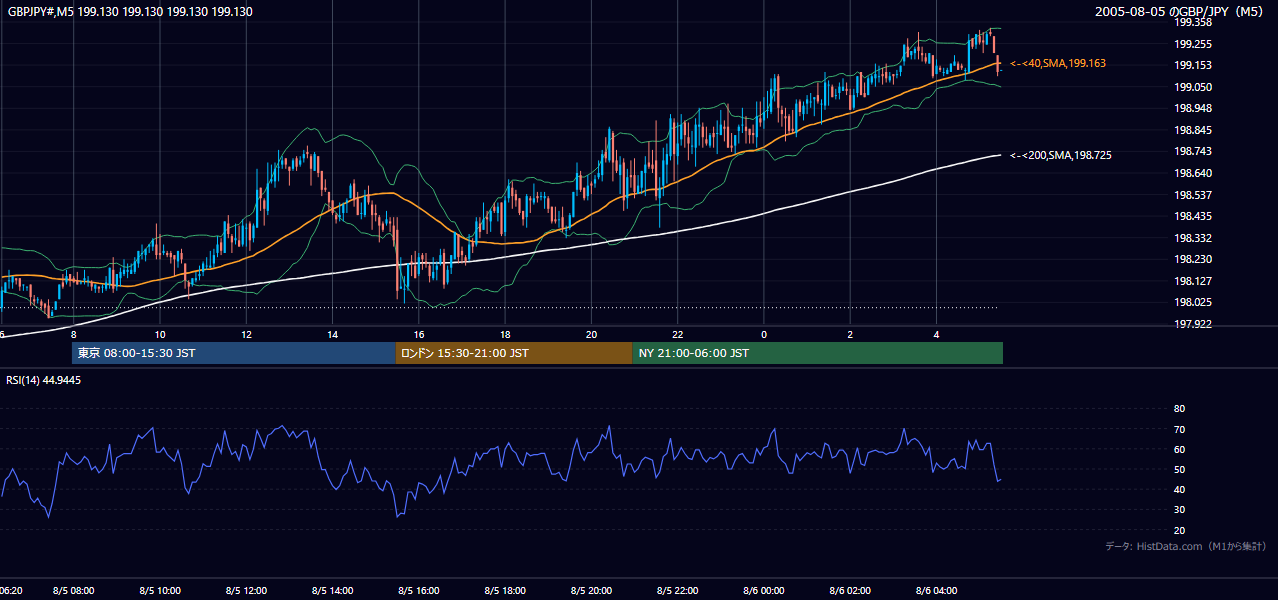Screen dimensions: 1278x600
Task: Click hour label 10 under price chart
Action: point(160,334)
